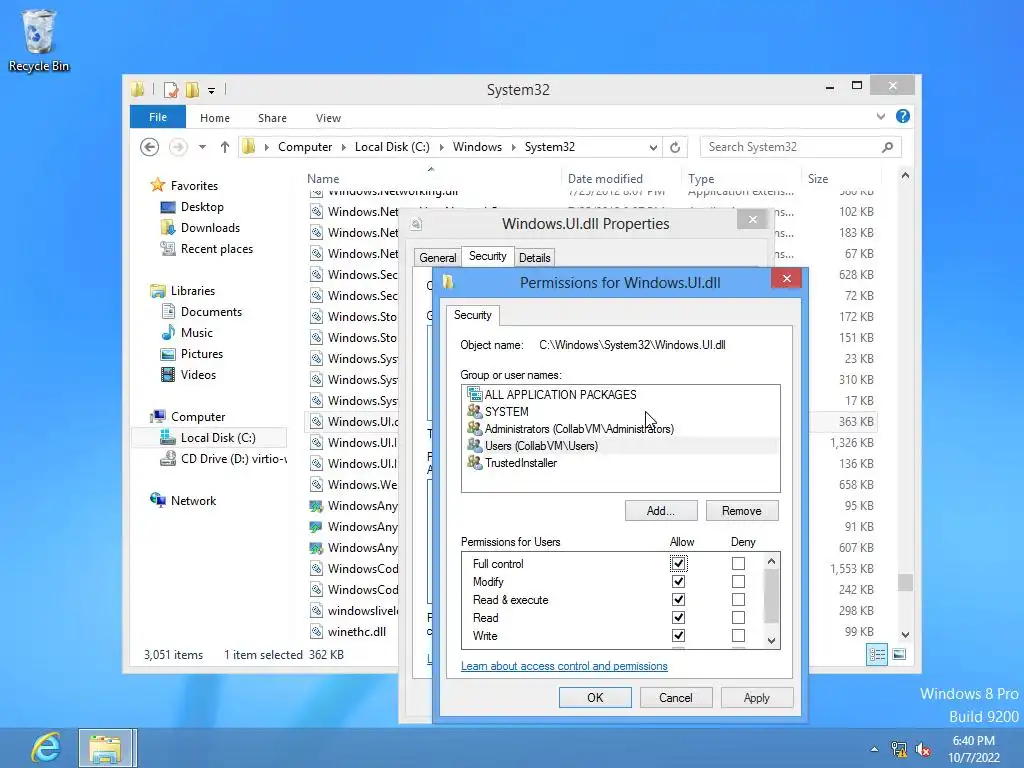This screenshot has height=768, width=1024.
Task: Expand the Local Disk (C:) breadcrumb arrow
Action: pos(441,148)
